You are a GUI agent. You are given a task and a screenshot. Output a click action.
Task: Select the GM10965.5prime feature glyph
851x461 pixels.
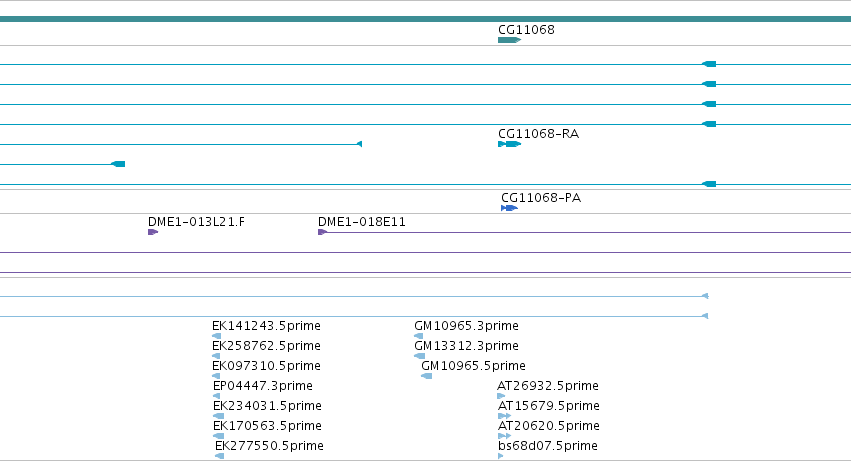pos(427,376)
